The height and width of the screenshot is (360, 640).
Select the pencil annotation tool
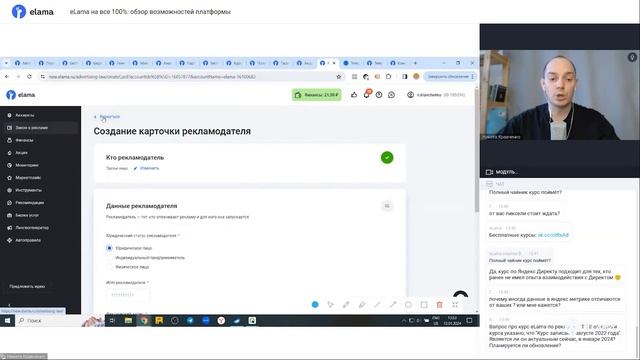point(346,304)
